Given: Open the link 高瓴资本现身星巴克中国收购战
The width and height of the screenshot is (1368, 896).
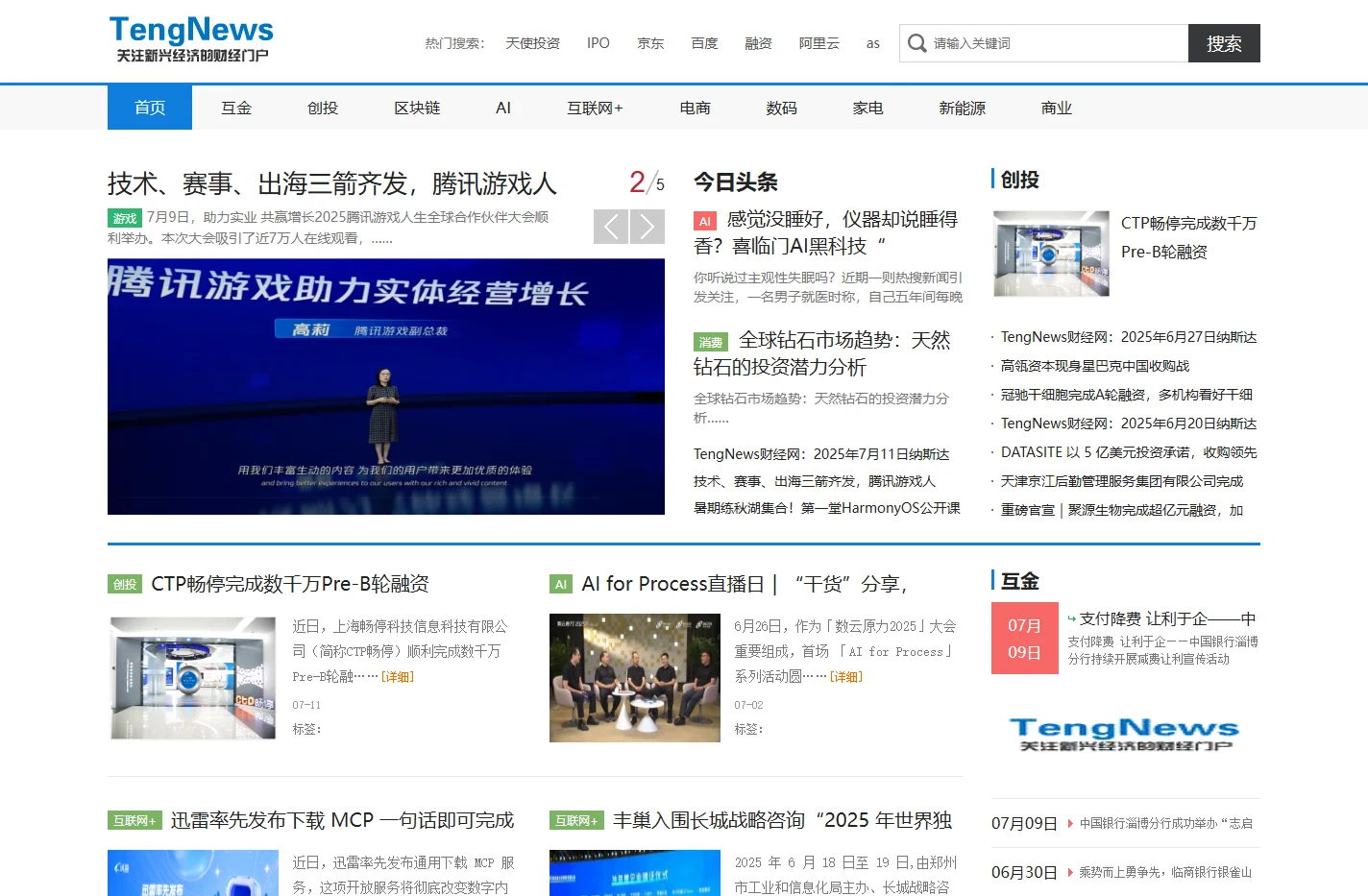Looking at the screenshot, I should point(1095,366).
